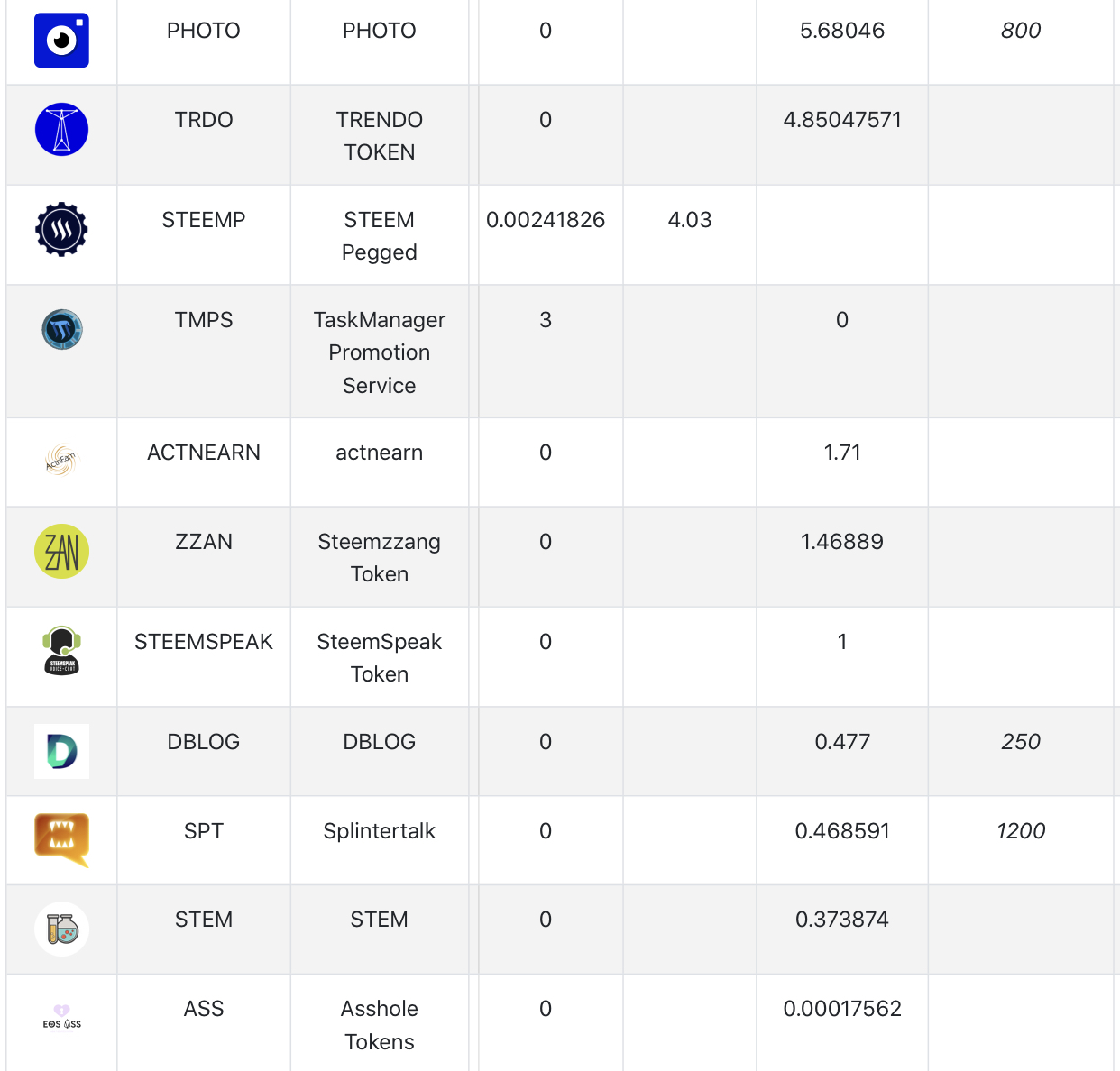Screen dimensions: 1120x1071
Task: Click the TMPS token round icon
Action: [x=62, y=329]
